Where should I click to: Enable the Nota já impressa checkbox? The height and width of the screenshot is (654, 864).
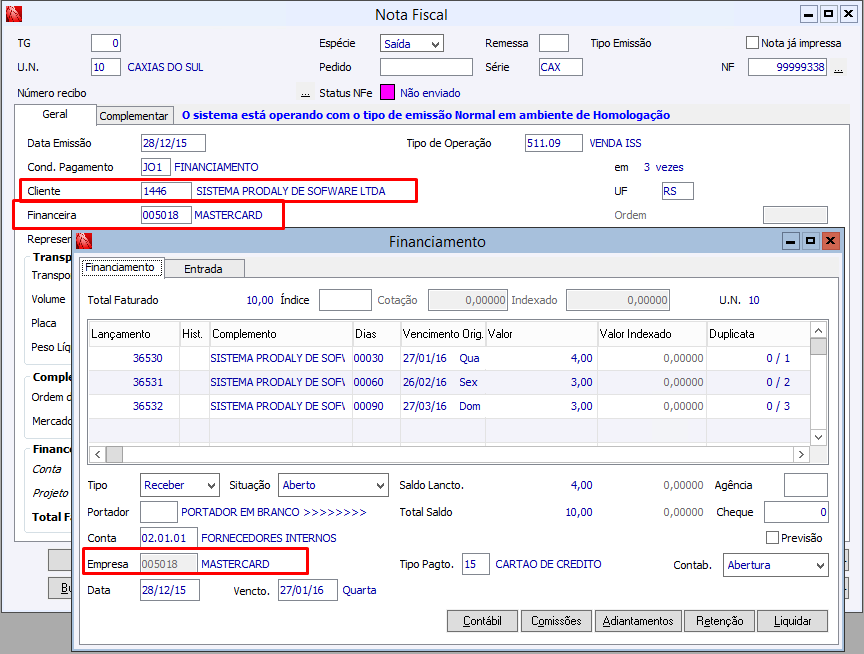(x=753, y=43)
